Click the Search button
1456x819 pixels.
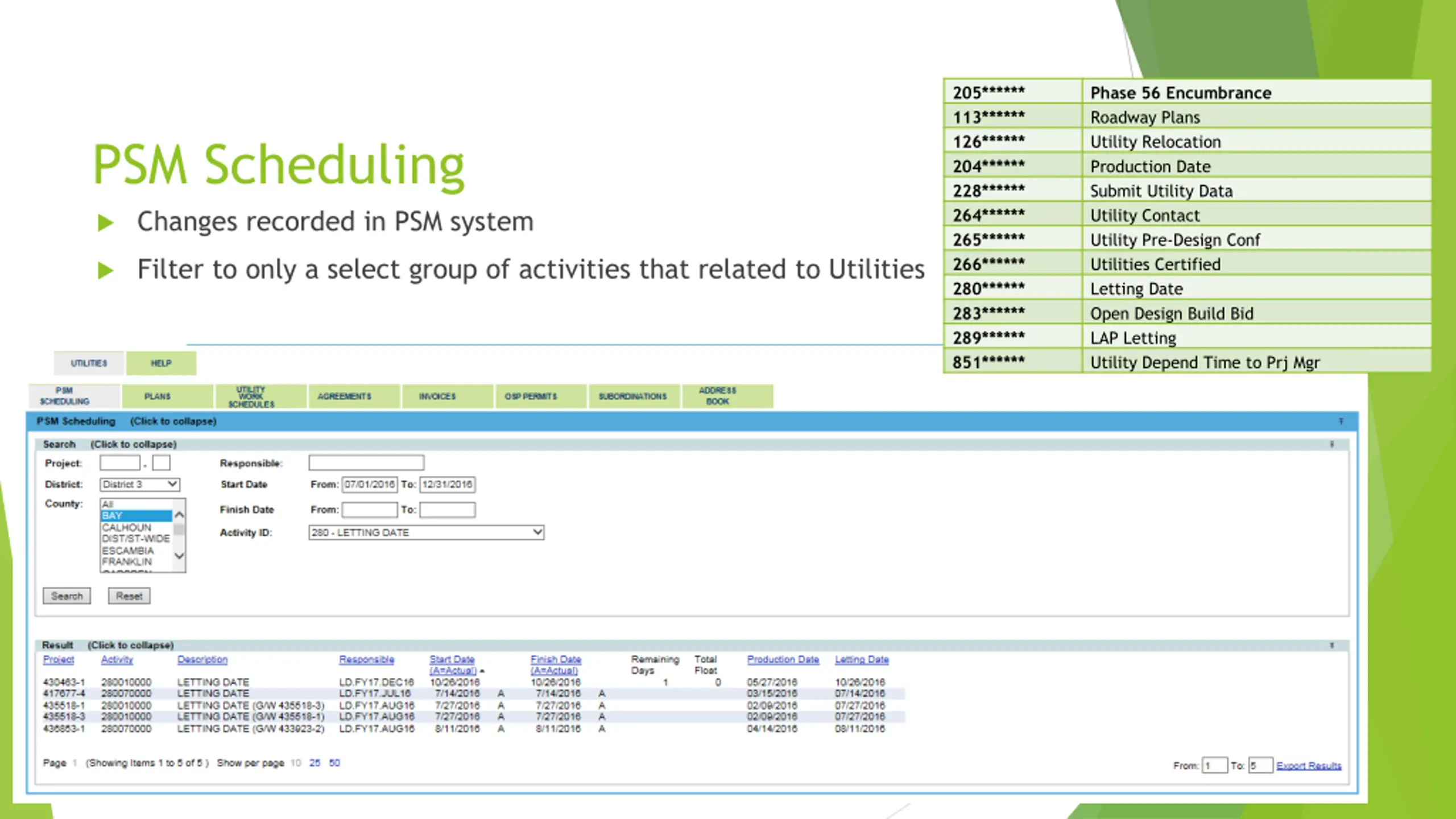[x=67, y=596]
